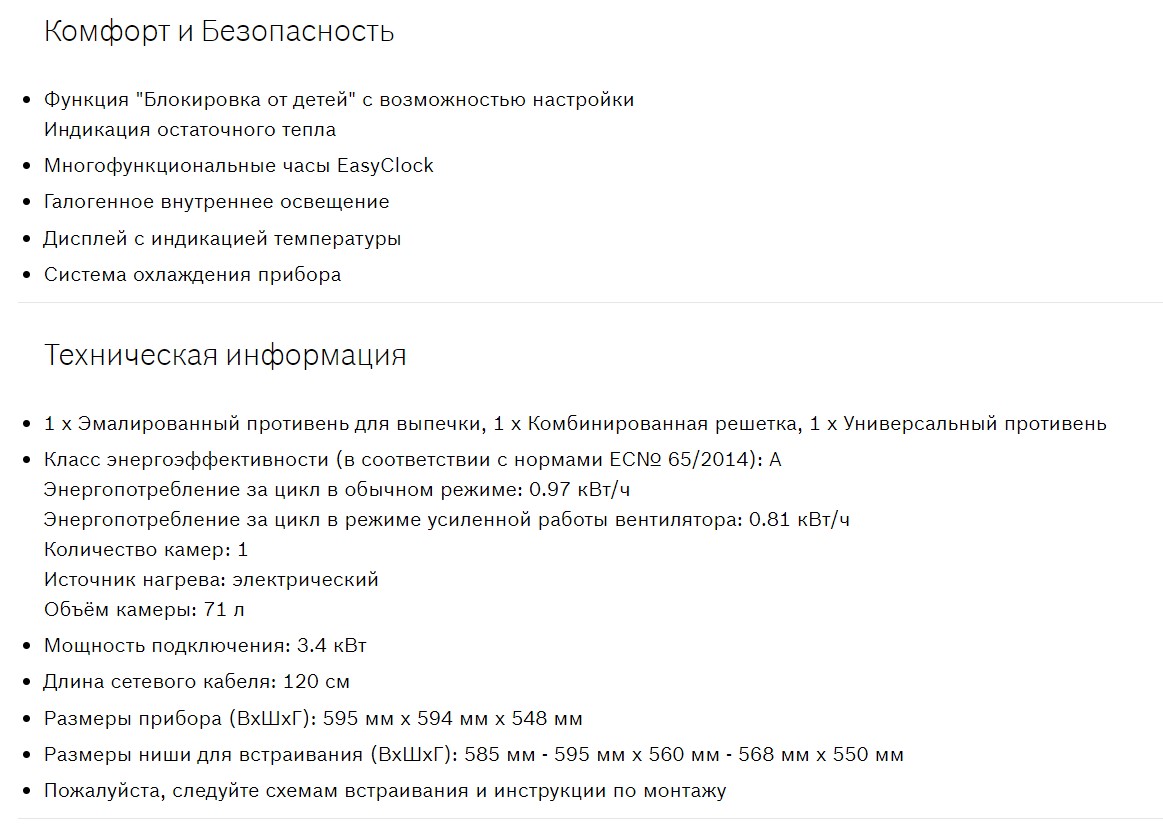Click the "Универсальный противень" text
The width and height of the screenshot is (1163, 833).
[x=975, y=424]
